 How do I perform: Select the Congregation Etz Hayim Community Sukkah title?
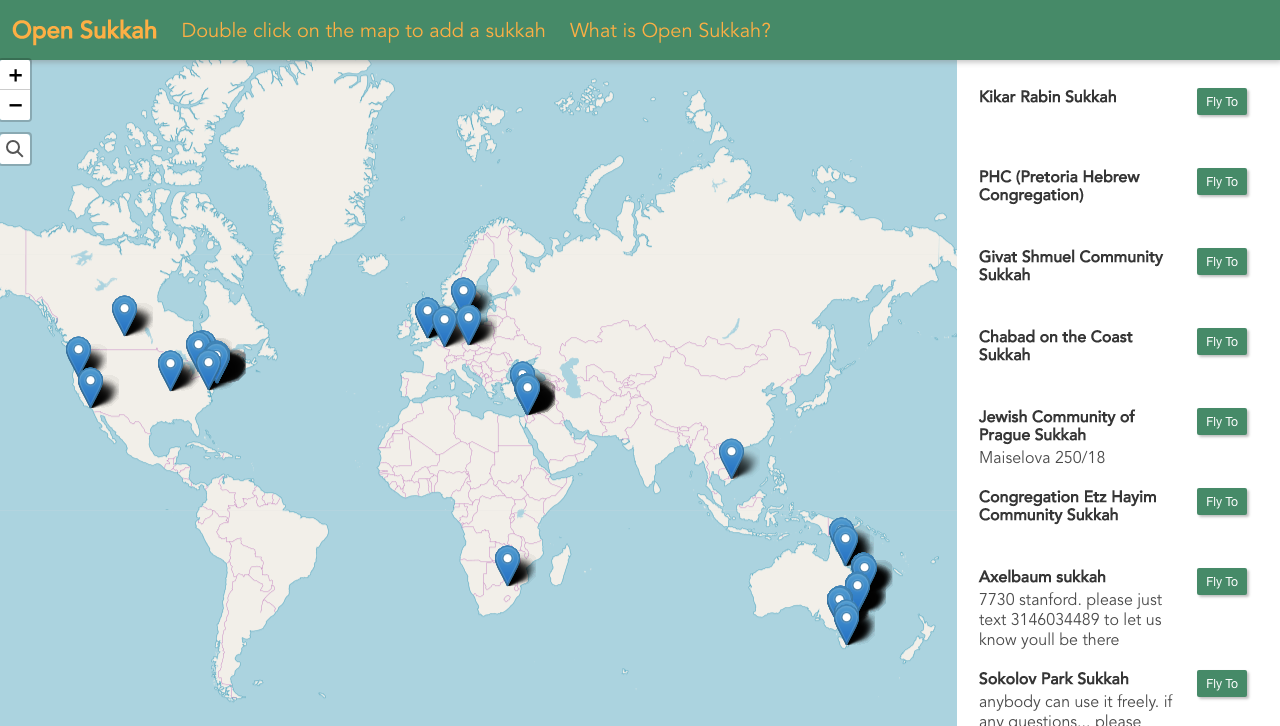coord(1068,506)
